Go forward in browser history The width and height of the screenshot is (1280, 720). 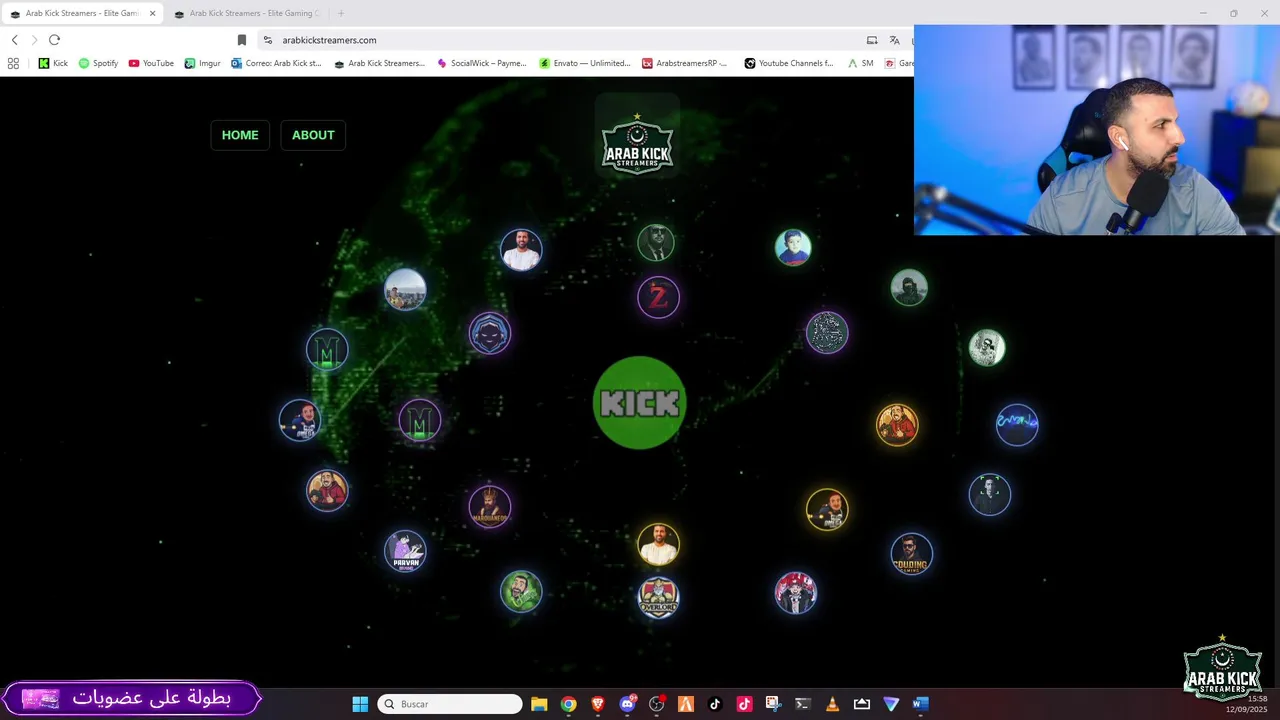point(34,40)
